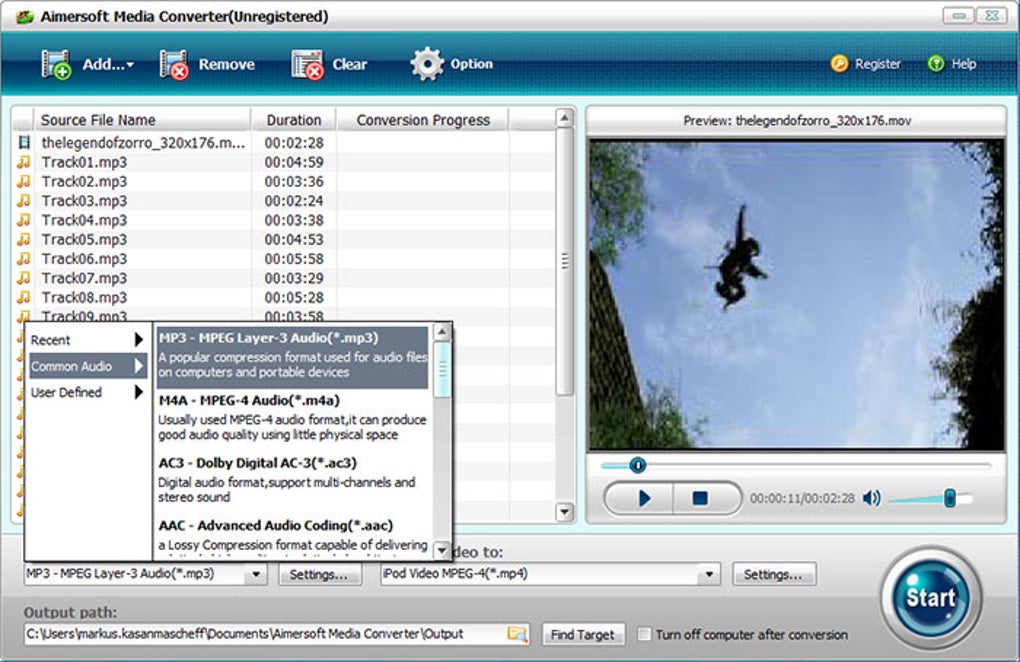Open the Common Audio submenu

tap(88, 366)
